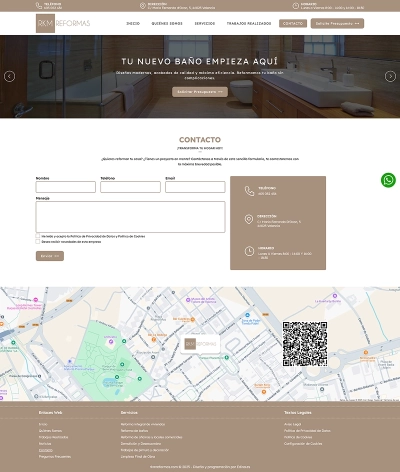Click the clock icon in contact card
The width and height of the screenshot is (400, 472).
tap(249, 251)
